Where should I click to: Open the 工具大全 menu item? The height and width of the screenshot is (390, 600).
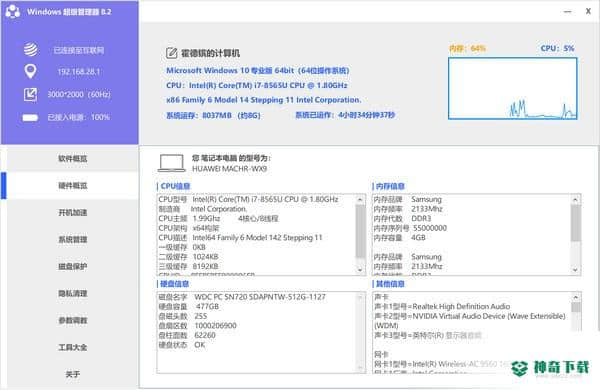pyautogui.click(x=73, y=348)
